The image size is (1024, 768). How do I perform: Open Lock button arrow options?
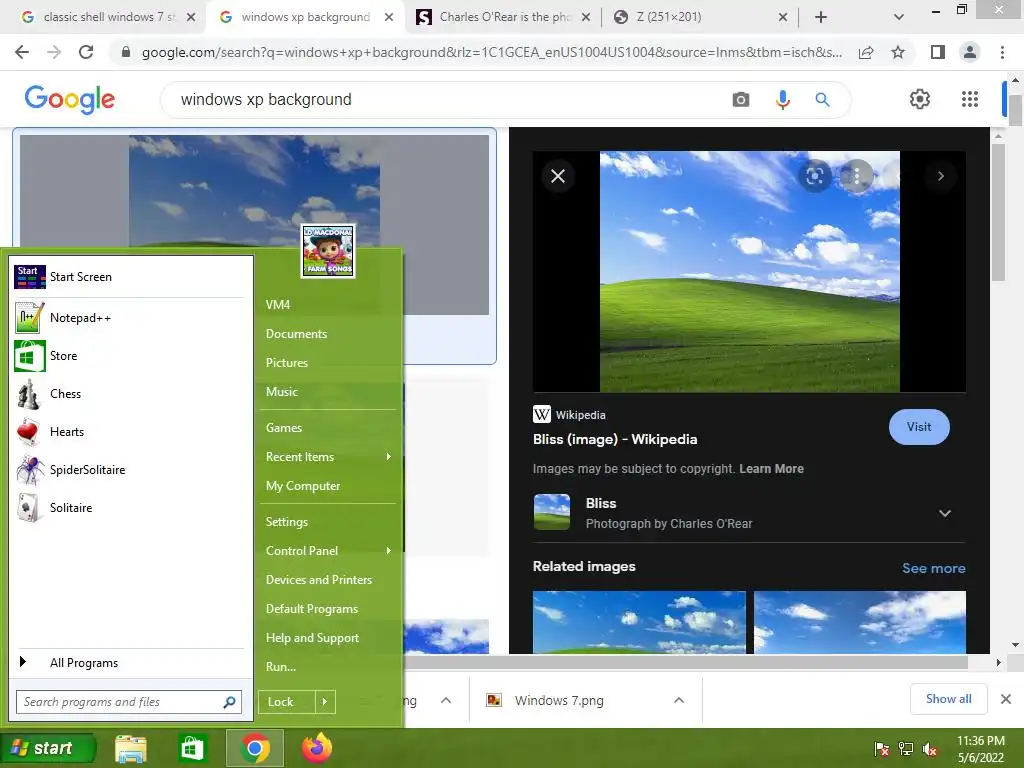tap(325, 702)
